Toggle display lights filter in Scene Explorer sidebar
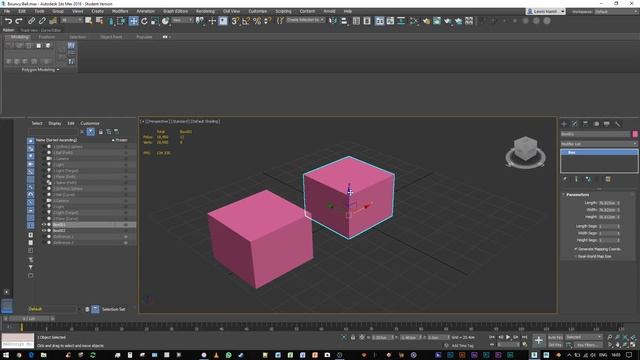This screenshot has width=640, height=360. (x=31, y=156)
